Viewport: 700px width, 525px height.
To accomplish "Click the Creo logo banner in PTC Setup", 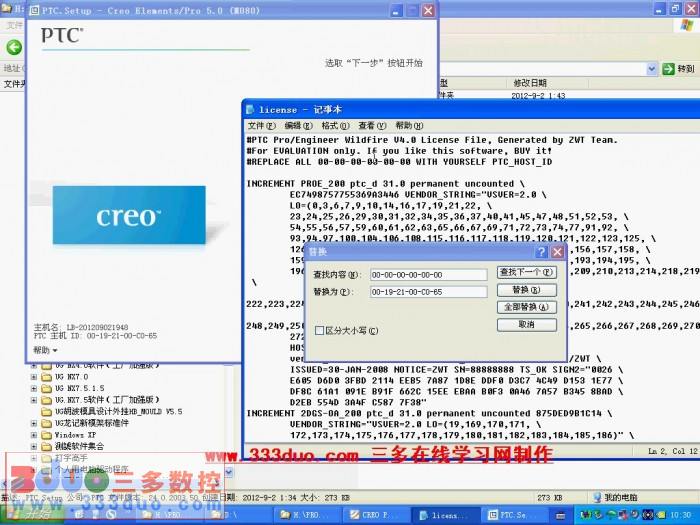I will click(x=129, y=215).
